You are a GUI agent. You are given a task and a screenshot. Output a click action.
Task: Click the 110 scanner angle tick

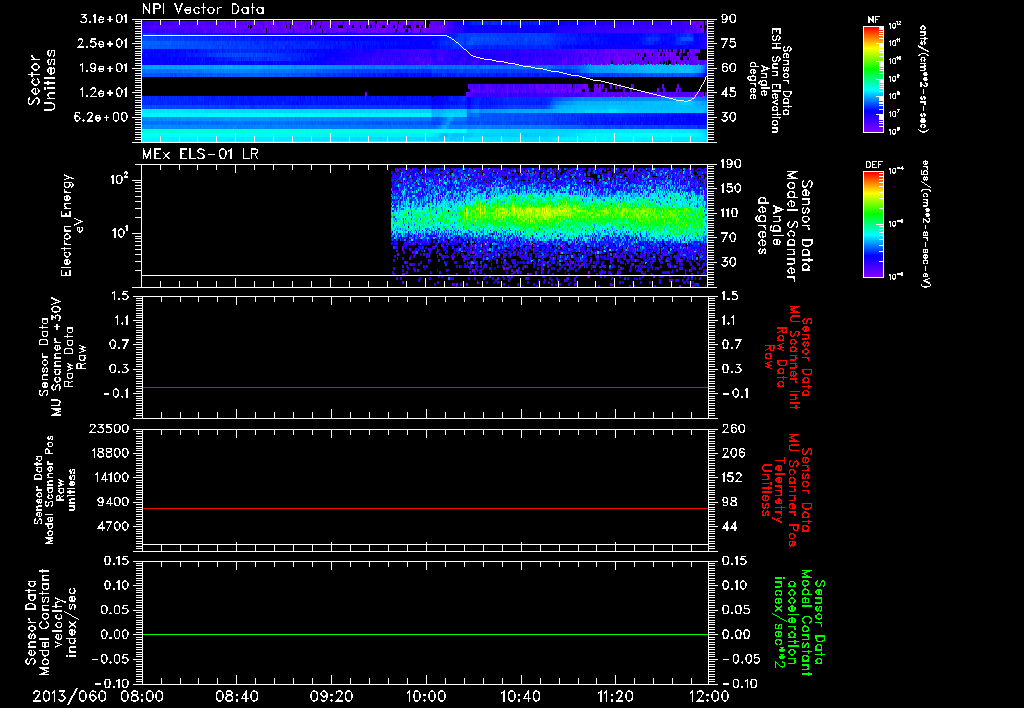(x=731, y=213)
